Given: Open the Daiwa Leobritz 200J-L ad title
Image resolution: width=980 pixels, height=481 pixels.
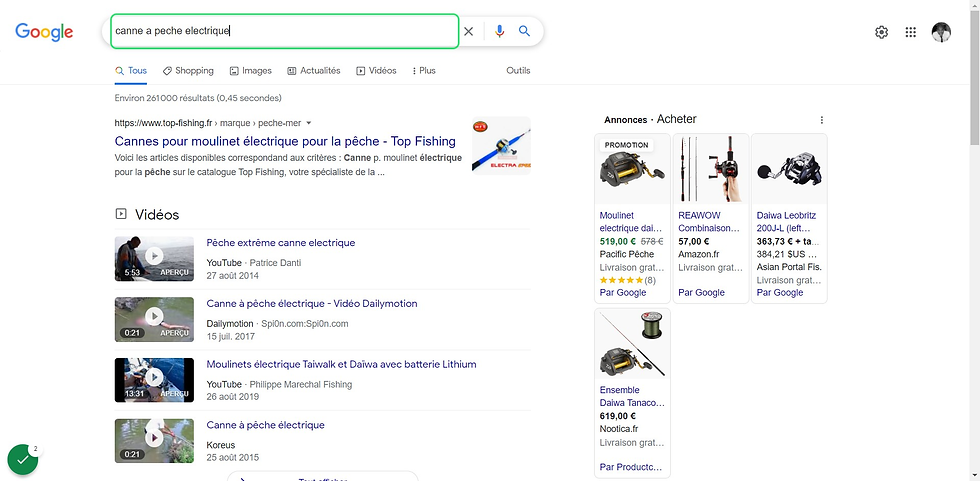Looking at the screenshot, I should [x=788, y=222].
